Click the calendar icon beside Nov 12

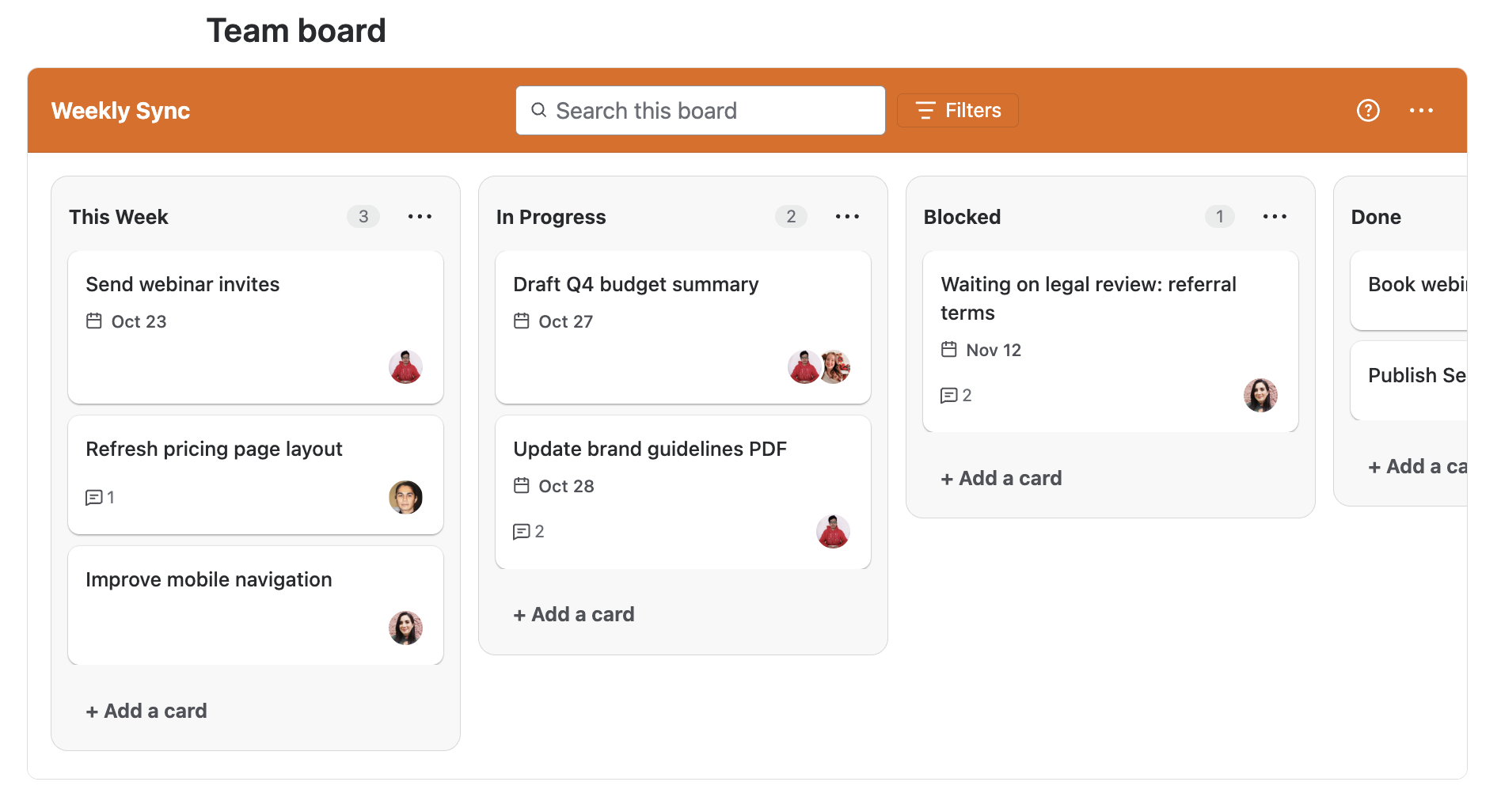(949, 350)
